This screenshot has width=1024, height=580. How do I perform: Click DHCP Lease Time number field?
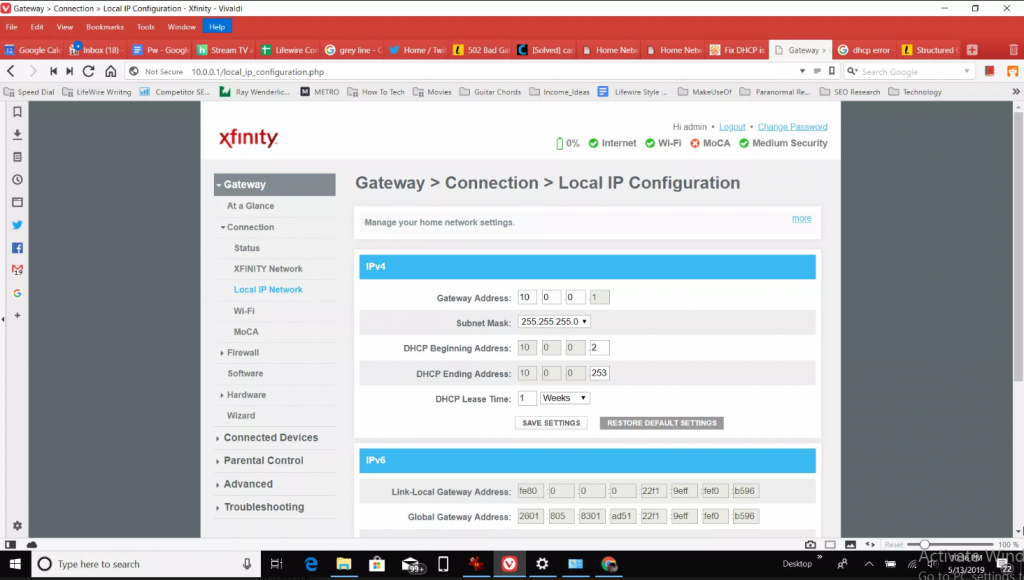[x=526, y=398]
